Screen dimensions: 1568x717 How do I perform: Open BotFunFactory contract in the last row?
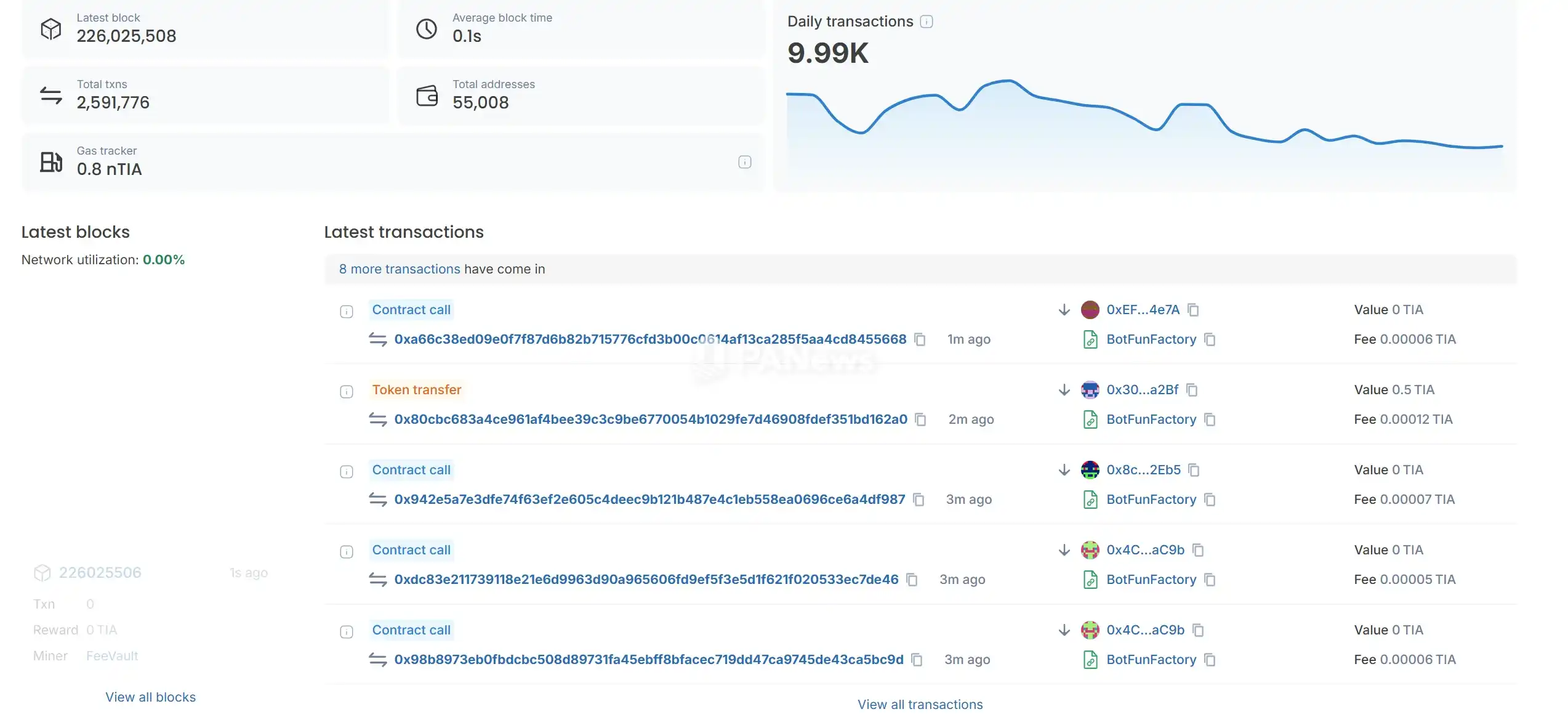[x=1151, y=660]
